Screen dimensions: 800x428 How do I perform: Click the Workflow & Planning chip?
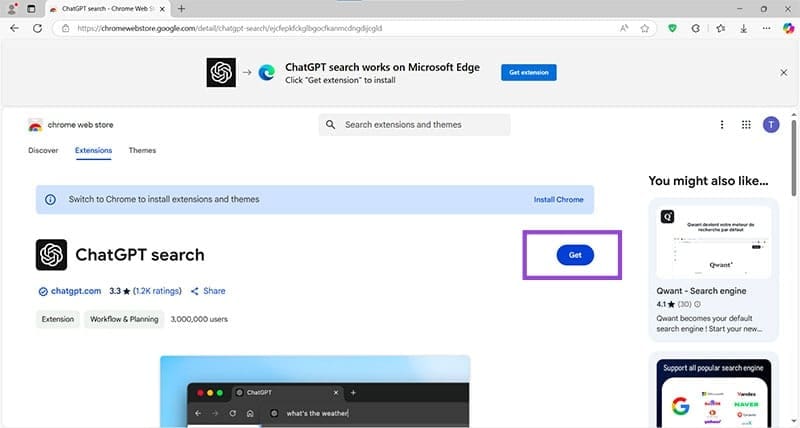point(124,319)
